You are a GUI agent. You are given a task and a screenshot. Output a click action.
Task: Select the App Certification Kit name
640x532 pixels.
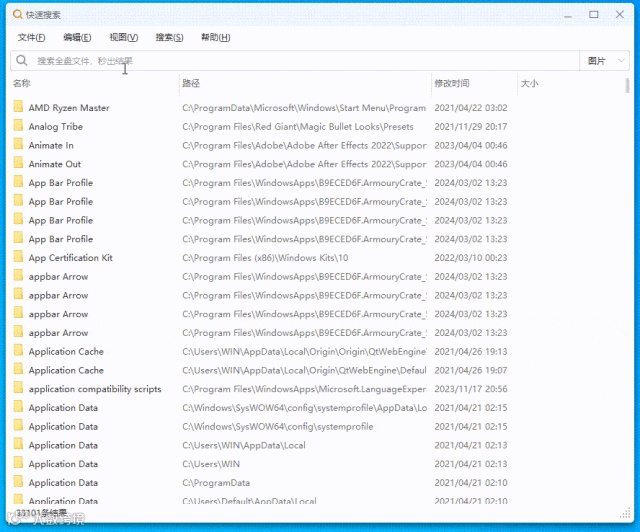tap(71, 258)
